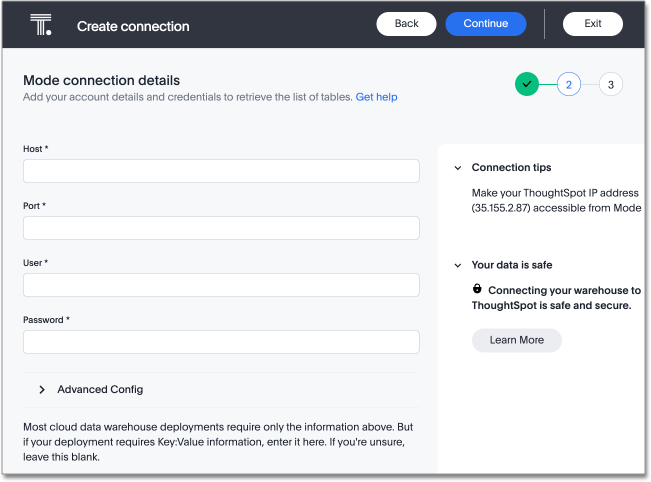The height and width of the screenshot is (482, 651).
Task: Click the ThoughtSpot logo icon
Action: (x=41, y=24)
